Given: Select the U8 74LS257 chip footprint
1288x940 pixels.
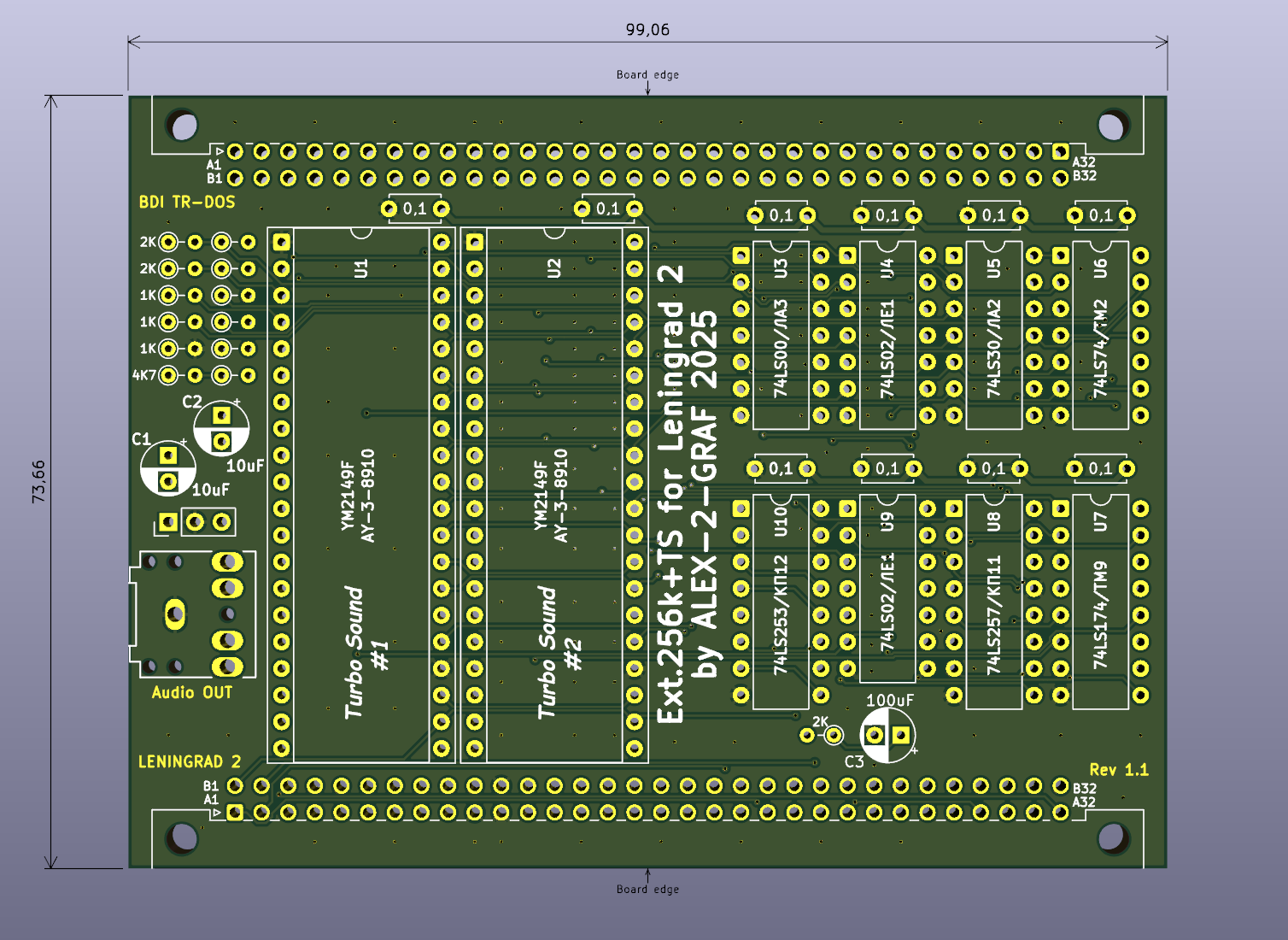Looking at the screenshot, I should click(993, 602).
